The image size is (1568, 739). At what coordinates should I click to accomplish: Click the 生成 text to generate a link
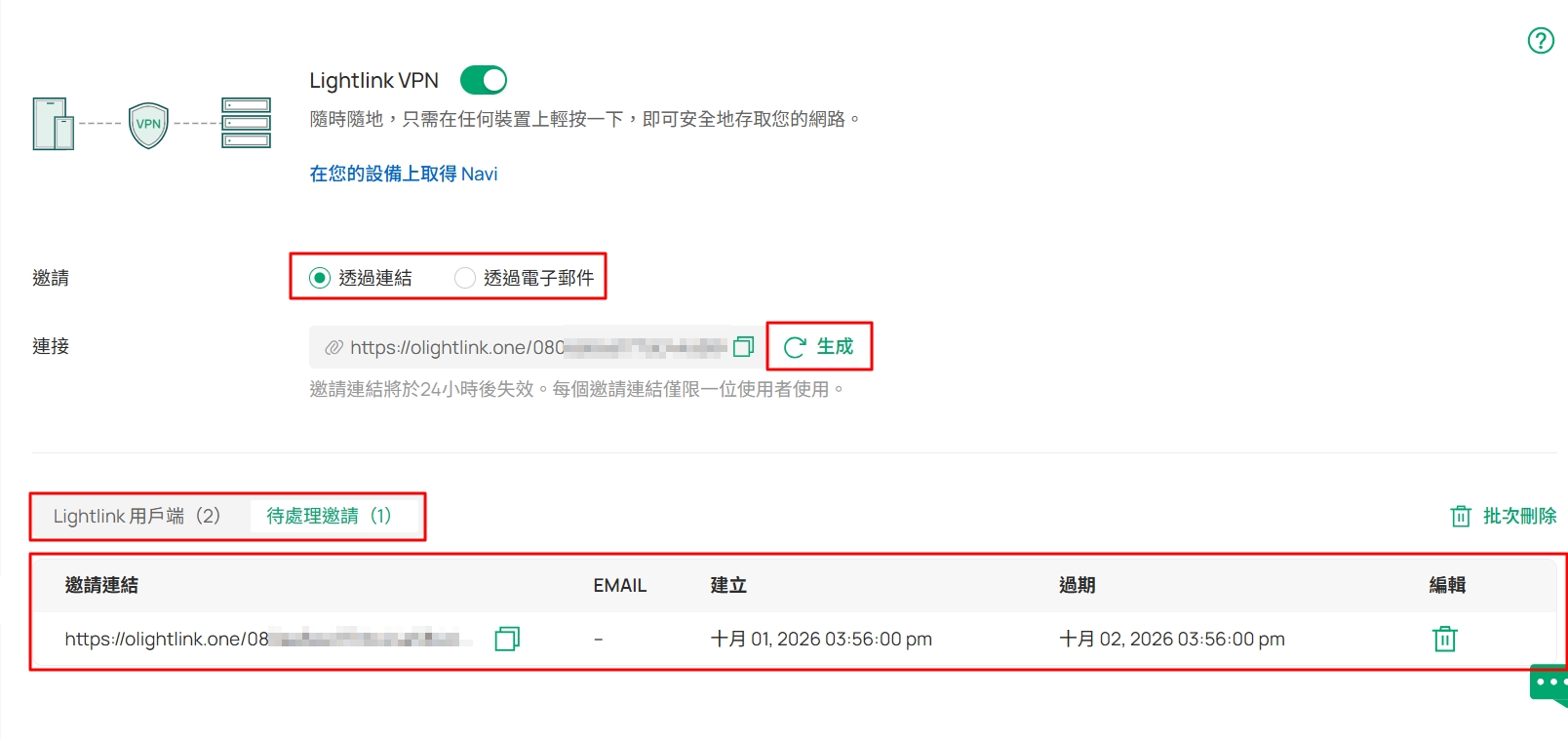[x=835, y=346]
